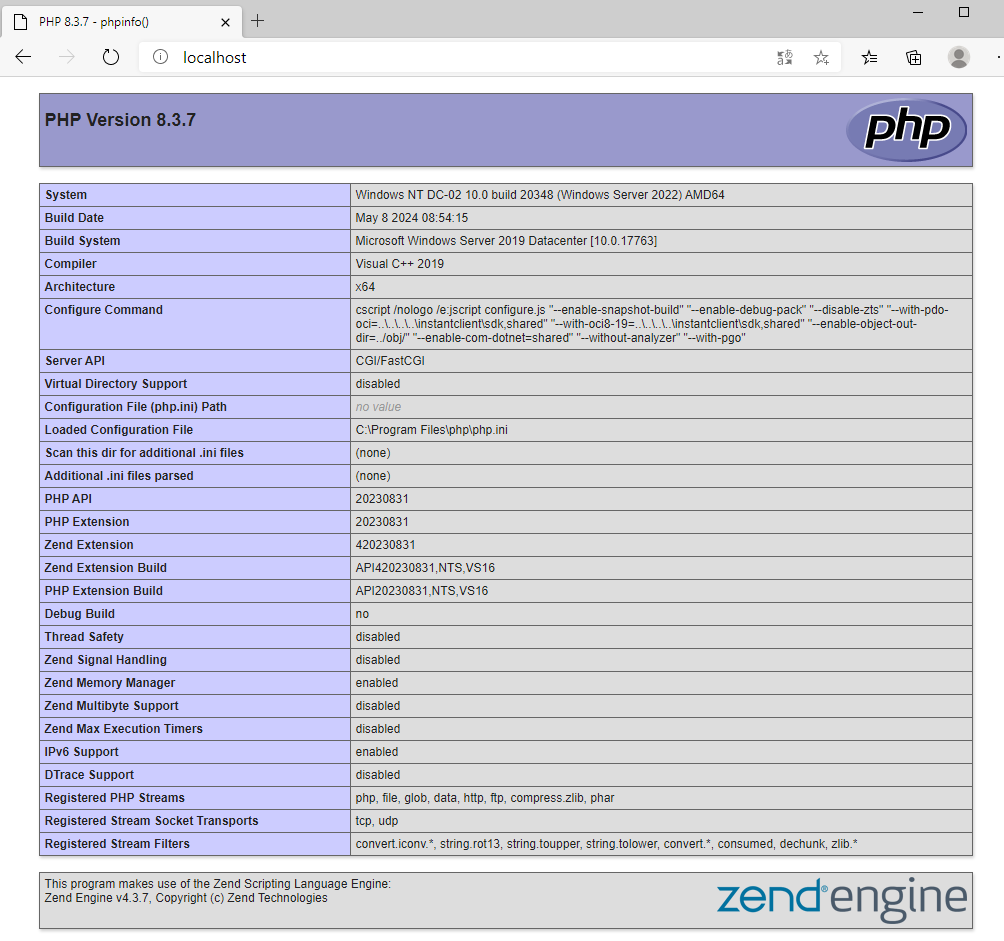Click the Registered PHP Streams value list
1004x941 pixels.
click(x=485, y=799)
